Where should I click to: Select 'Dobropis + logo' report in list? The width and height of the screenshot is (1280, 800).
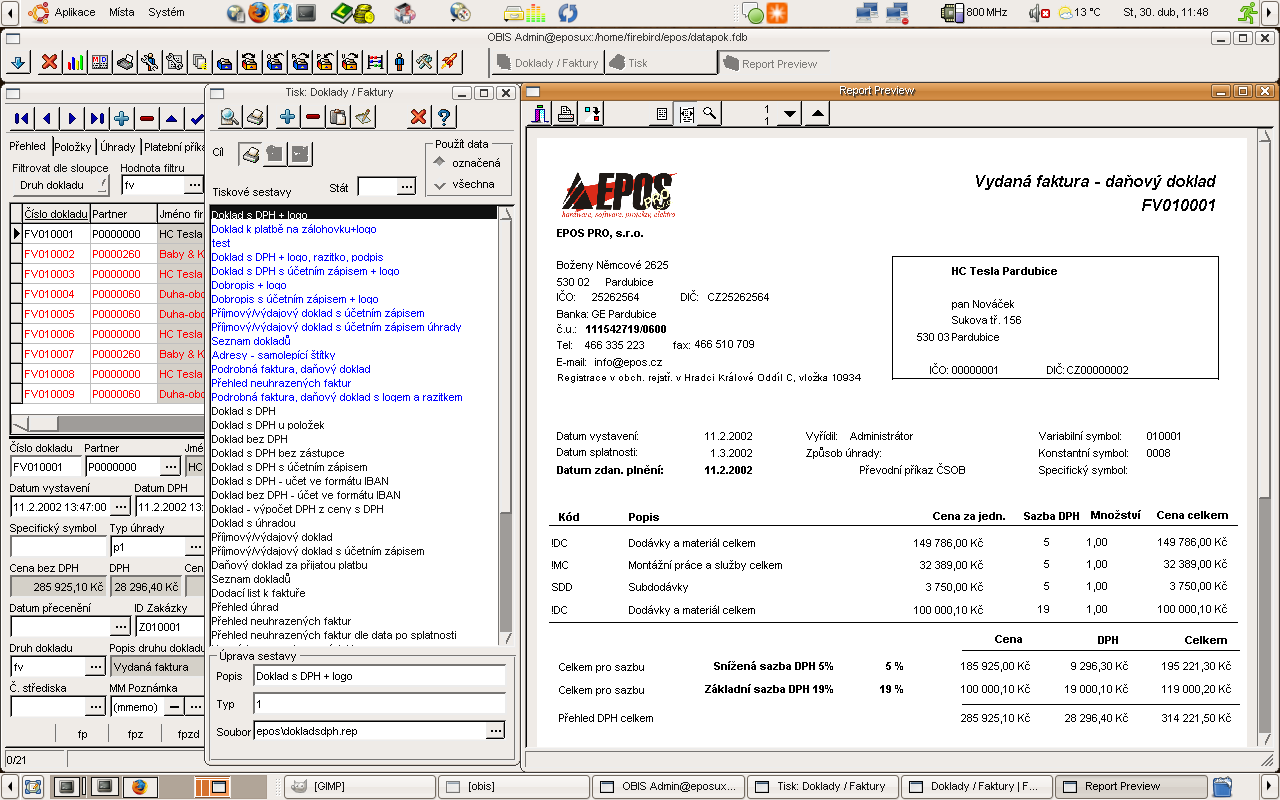(x=248, y=285)
